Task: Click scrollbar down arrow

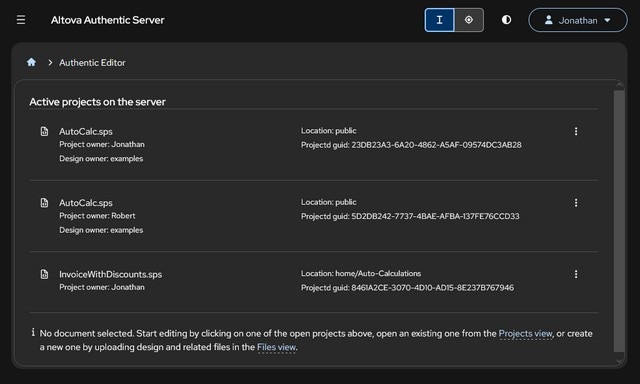Action: pyautogui.click(x=619, y=361)
